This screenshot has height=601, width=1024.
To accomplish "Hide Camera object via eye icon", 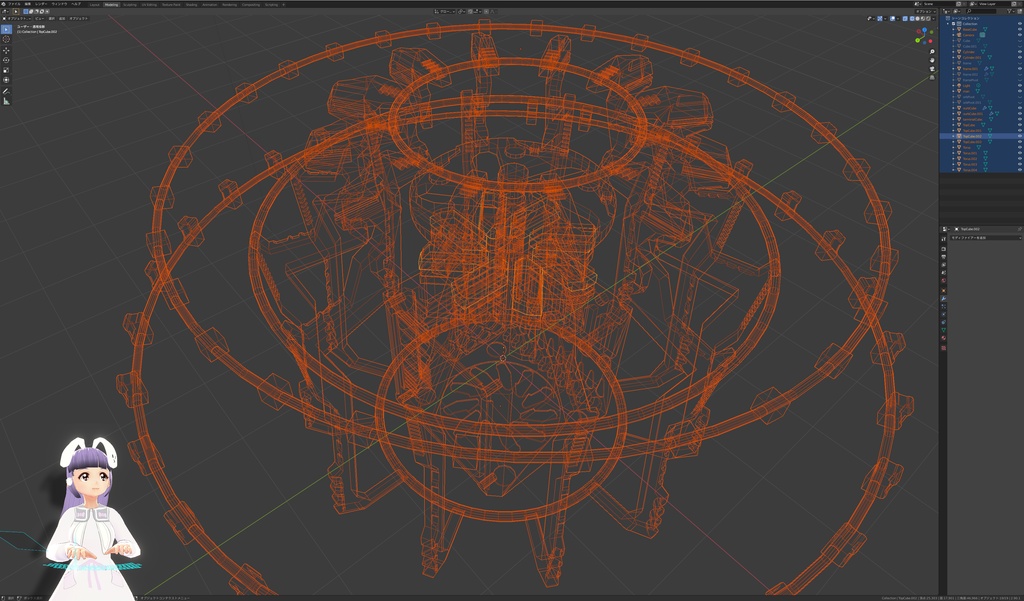I will pos(1020,35).
